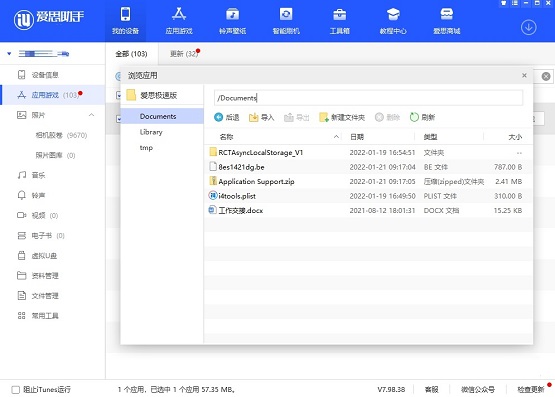Viewport: 555px width, 397px height.
Task: Open the 教程中心 tutorial icon
Action: pyautogui.click(x=393, y=21)
